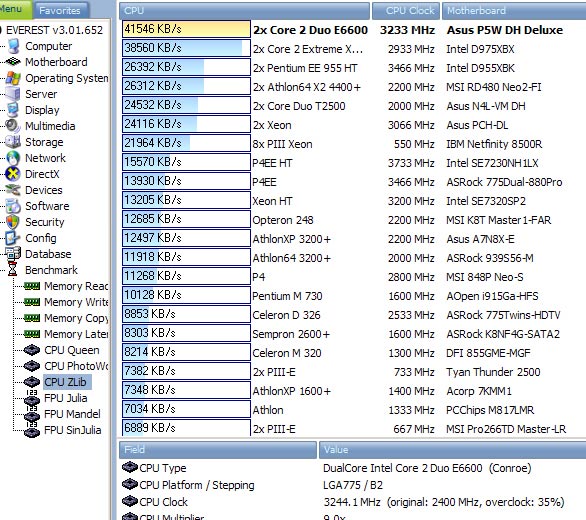Image resolution: width=586 pixels, height=520 pixels.
Task: Click the Celeron D 326 entry
Action: click(286, 315)
